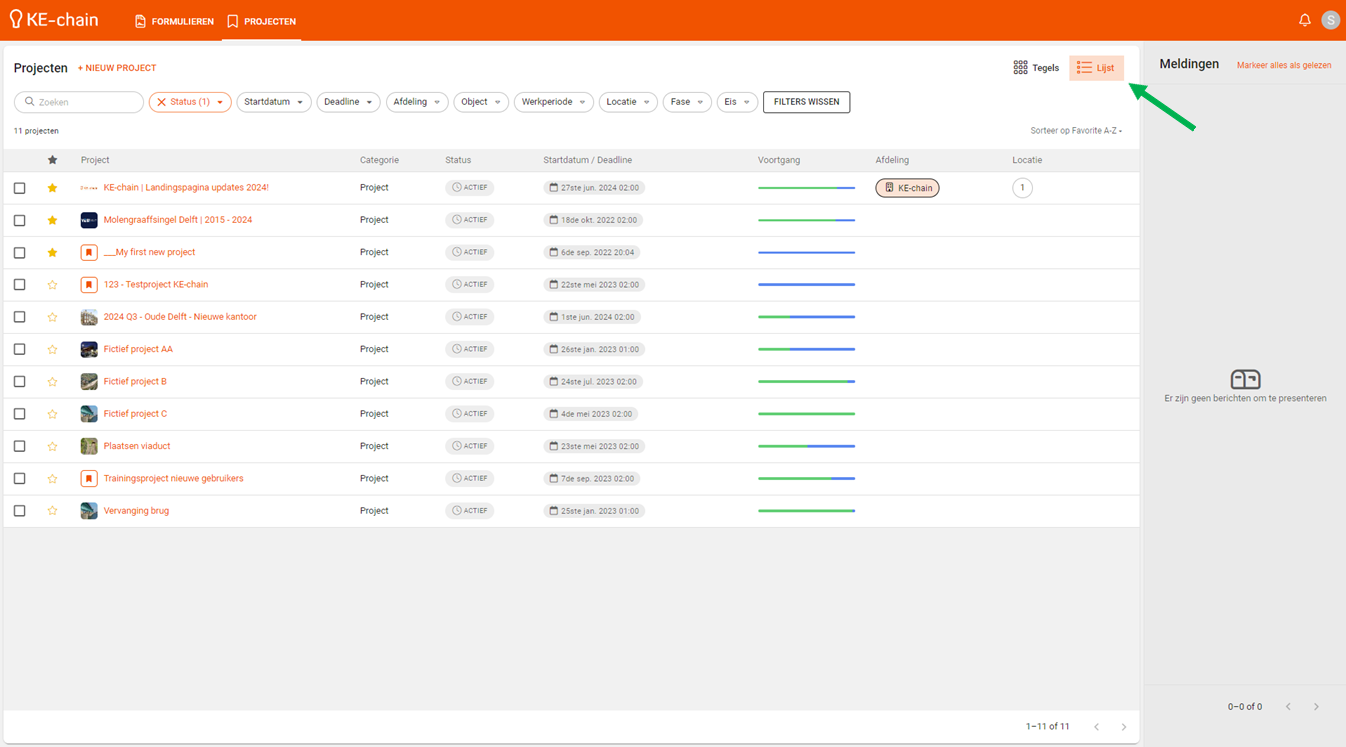Click the KE-chain logo
The image size is (1346, 747).
(55, 20)
